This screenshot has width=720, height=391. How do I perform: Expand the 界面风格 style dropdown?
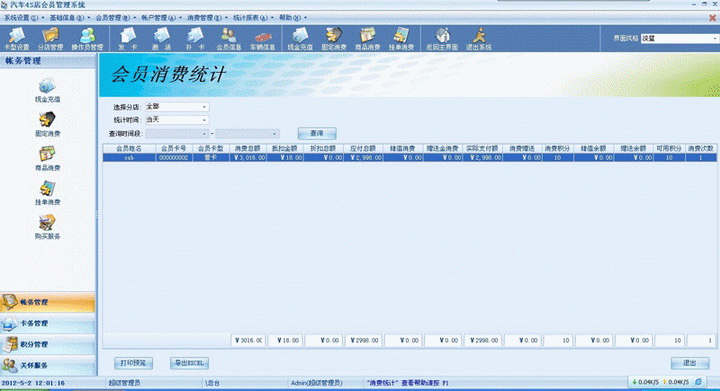(714, 39)
